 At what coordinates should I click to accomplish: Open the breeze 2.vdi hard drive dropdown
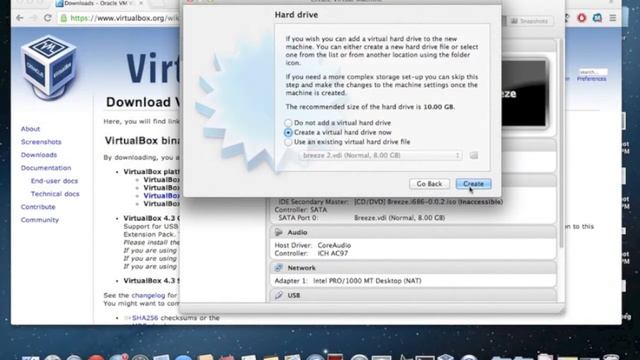click(x=380, y=155)
